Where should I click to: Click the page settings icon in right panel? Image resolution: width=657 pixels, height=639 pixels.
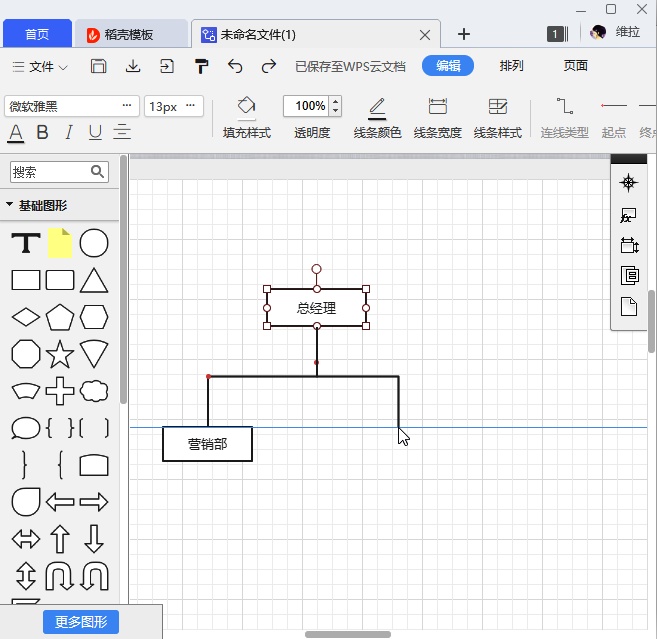point(629,307)
